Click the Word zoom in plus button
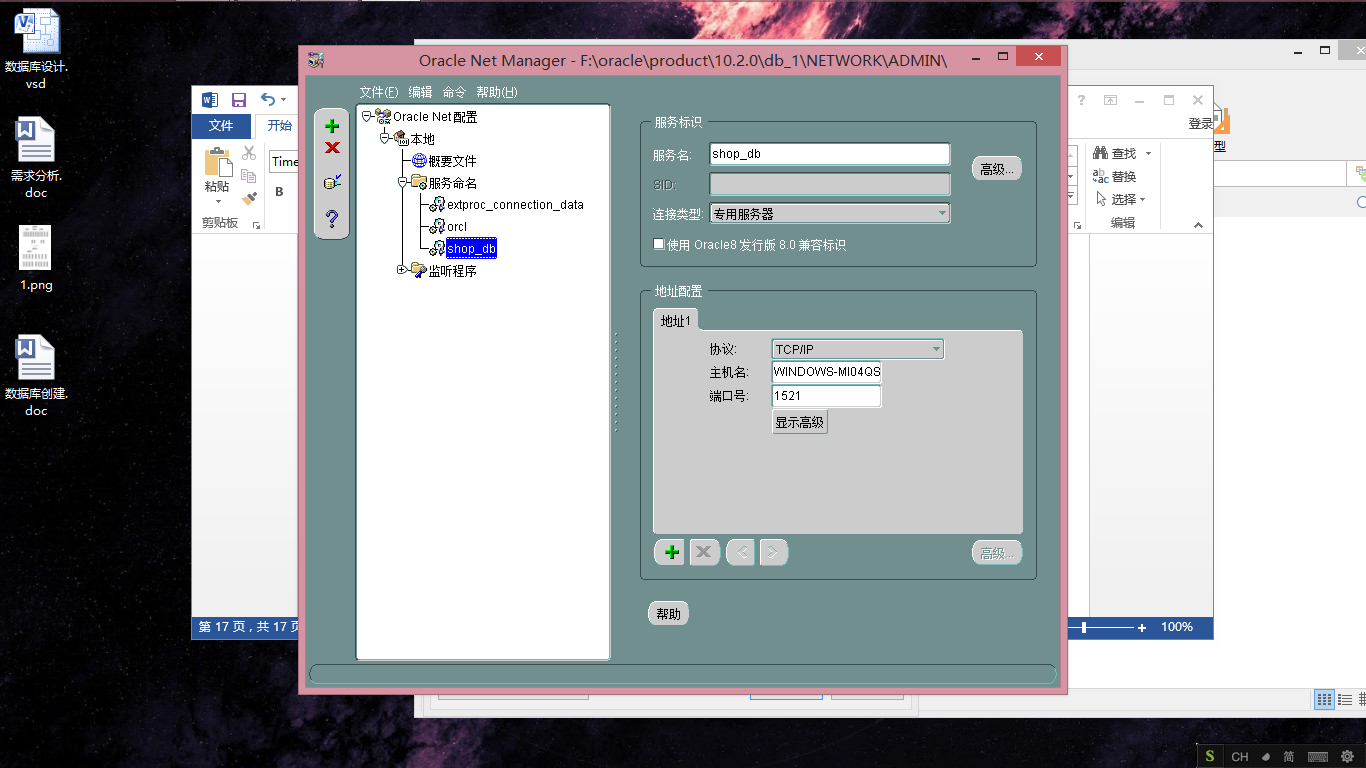The height and width of the screenshot is (768, 1366). tap(1142, 628)
